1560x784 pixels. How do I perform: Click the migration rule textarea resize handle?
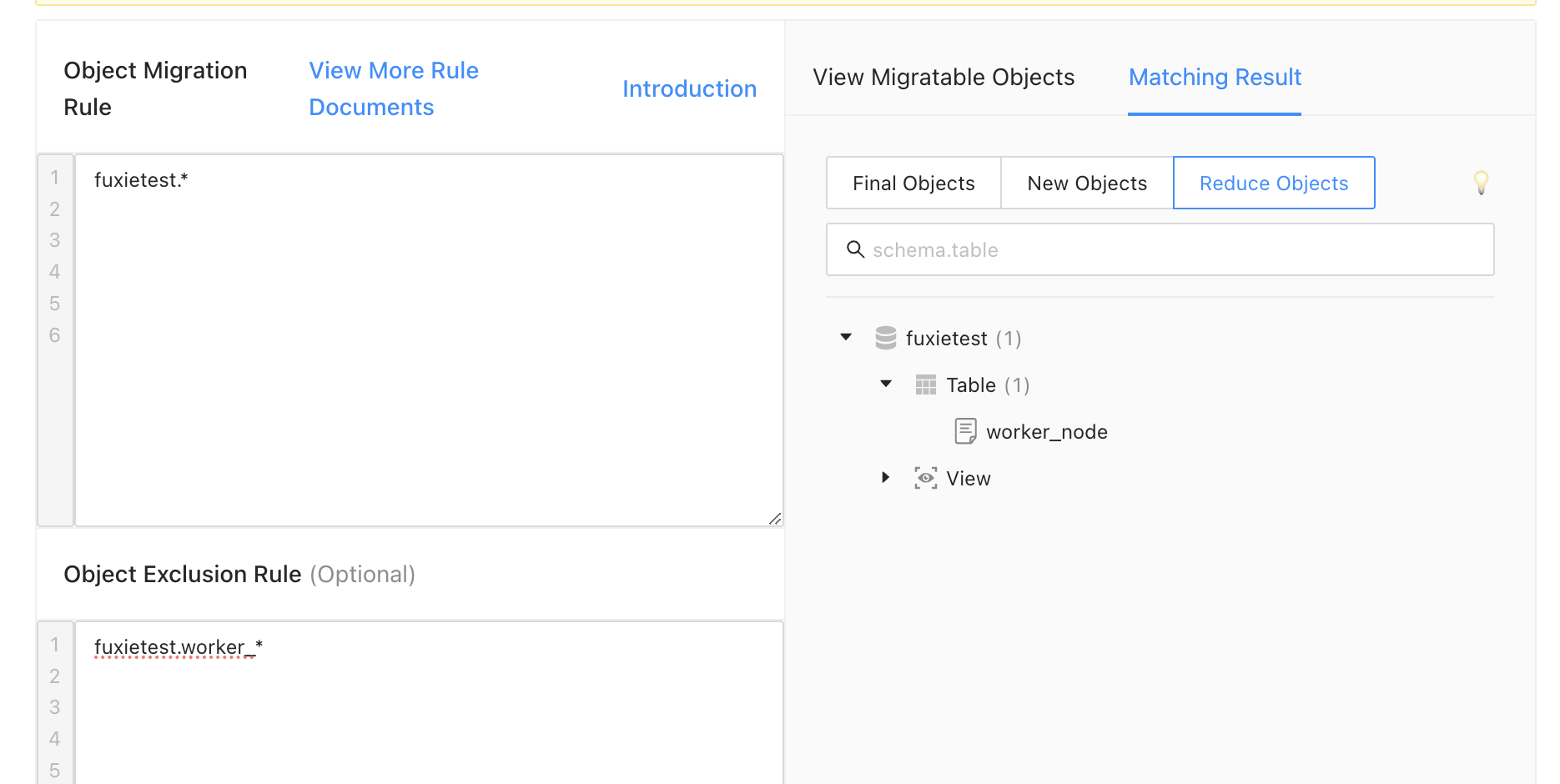tap(775, 519)
